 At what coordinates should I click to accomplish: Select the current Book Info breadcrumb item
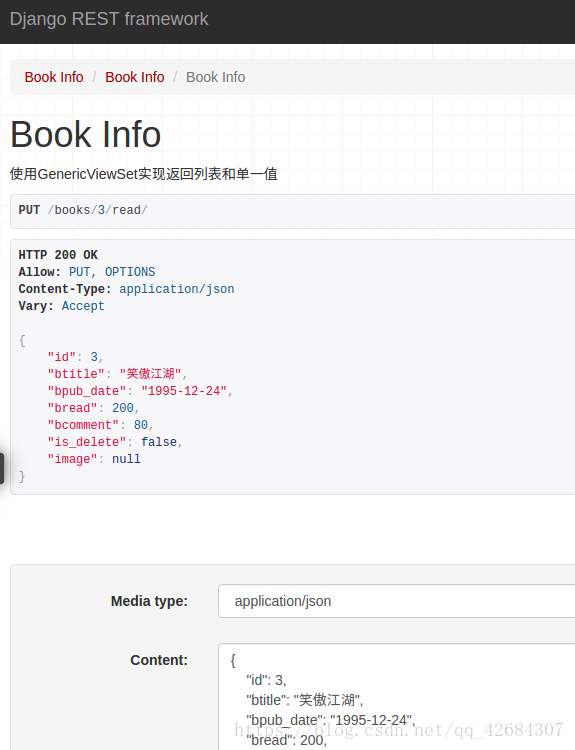click(x=215, y=77)
